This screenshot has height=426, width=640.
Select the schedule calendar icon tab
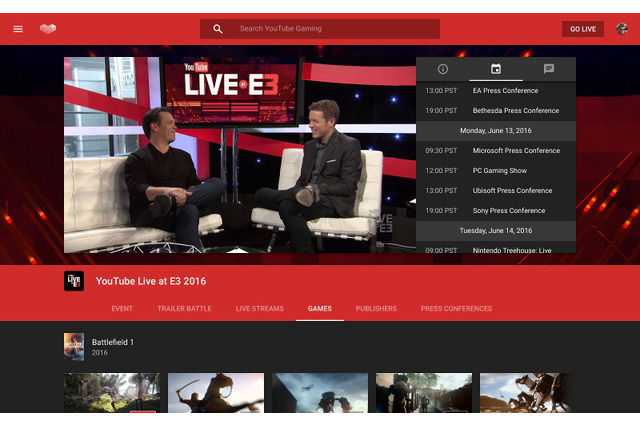coord(496,69)
